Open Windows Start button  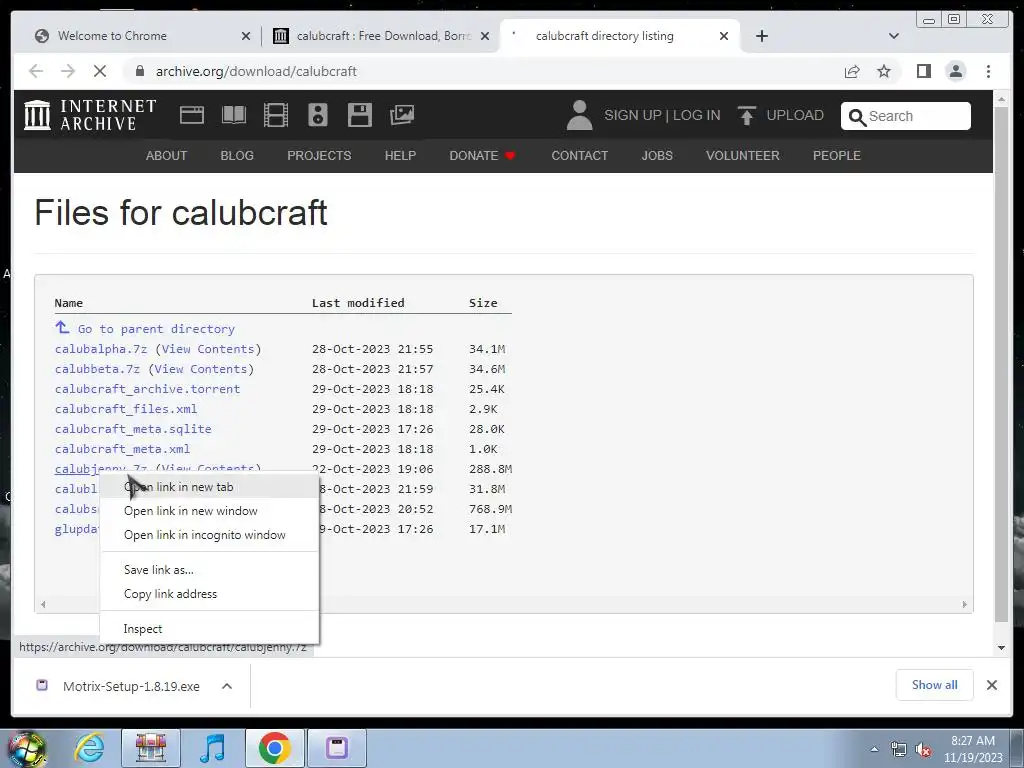[x=26, y=748]
